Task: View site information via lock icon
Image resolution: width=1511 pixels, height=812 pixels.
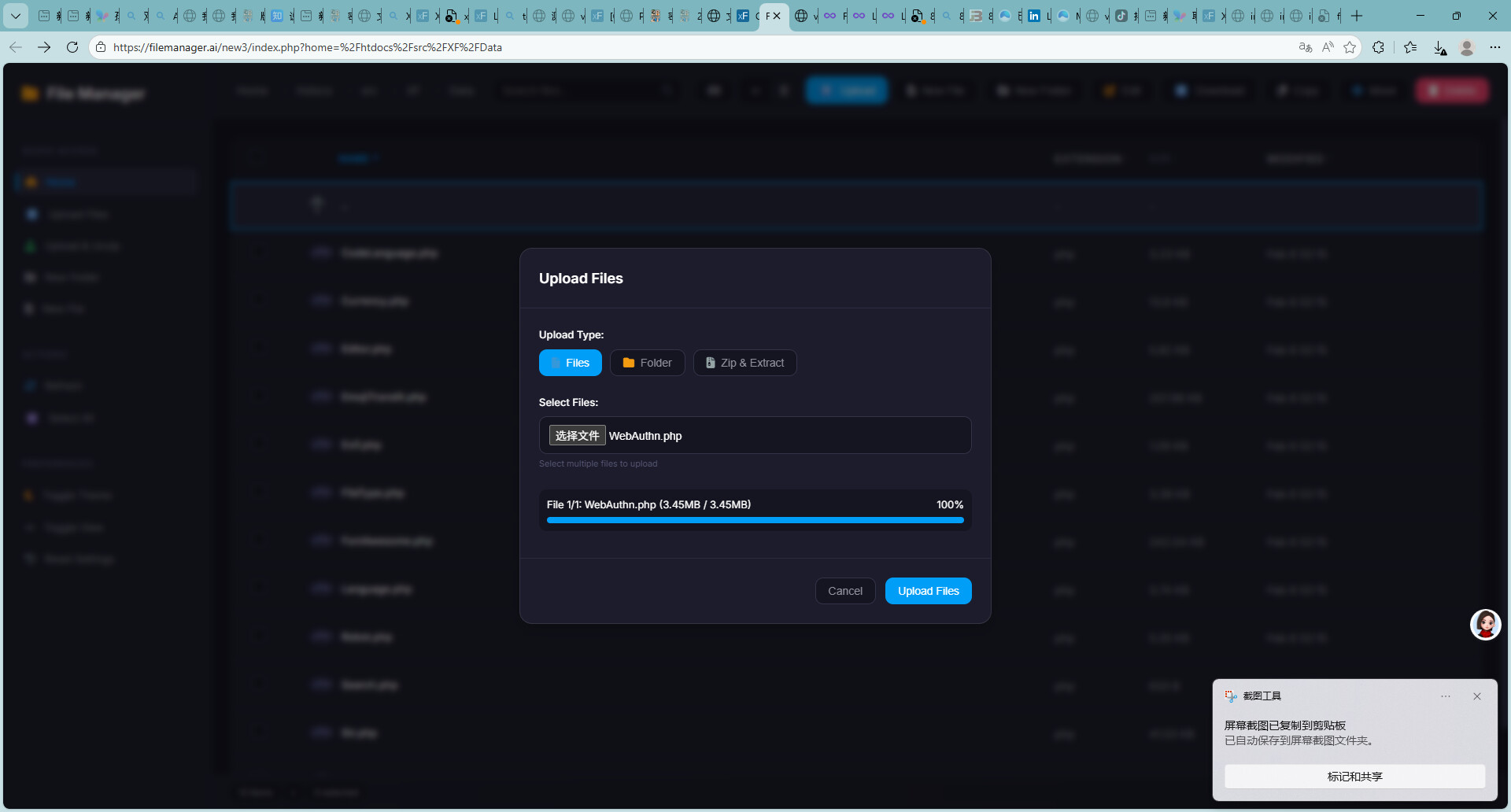Action: pyautogui.click(x=101, y=47)
